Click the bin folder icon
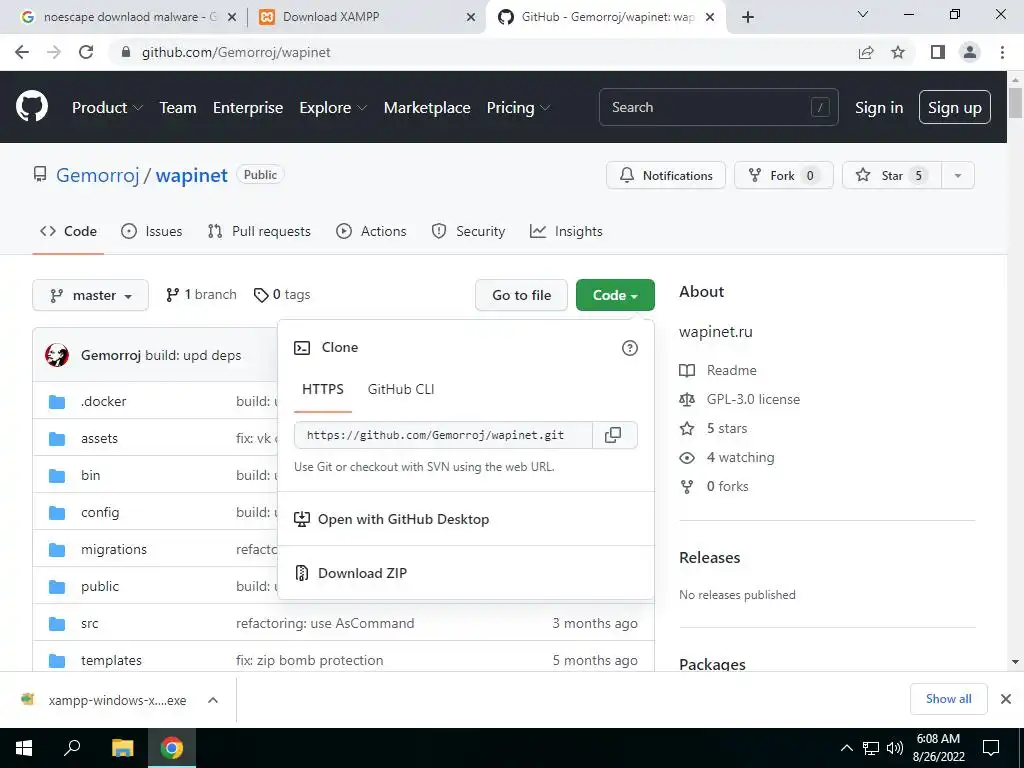1024x768 pixels. tap(57, 475)
